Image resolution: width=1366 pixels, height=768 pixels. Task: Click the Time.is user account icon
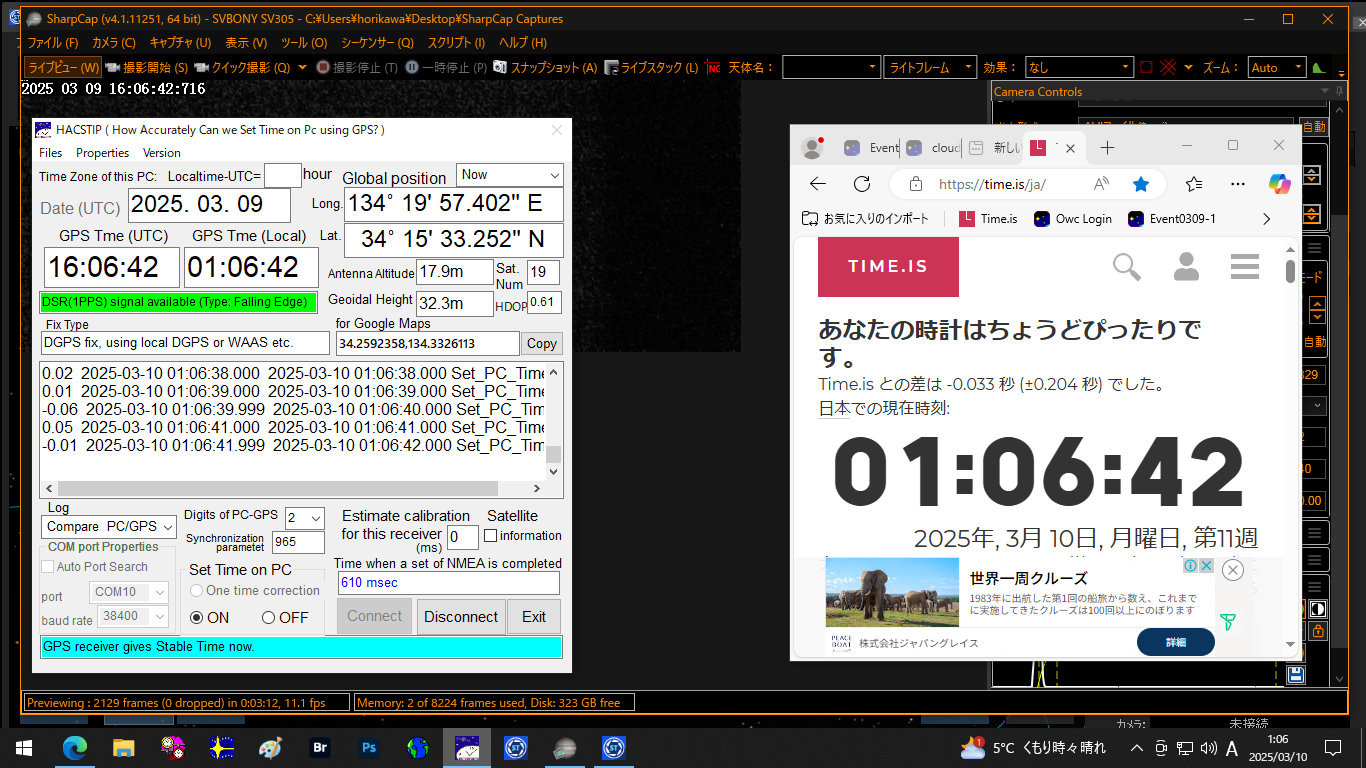(x=1186, y=267)
